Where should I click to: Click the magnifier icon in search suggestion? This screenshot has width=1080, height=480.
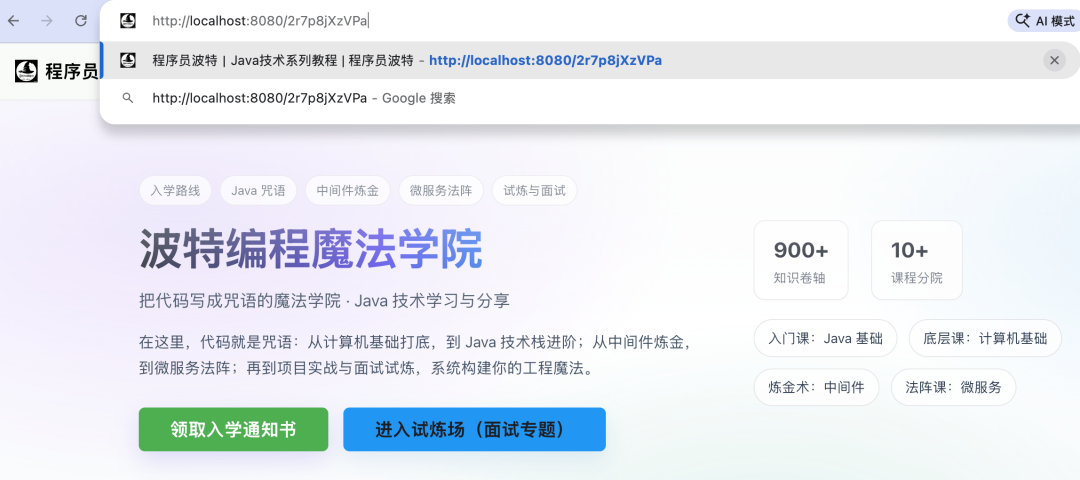[x=127, y=98]
